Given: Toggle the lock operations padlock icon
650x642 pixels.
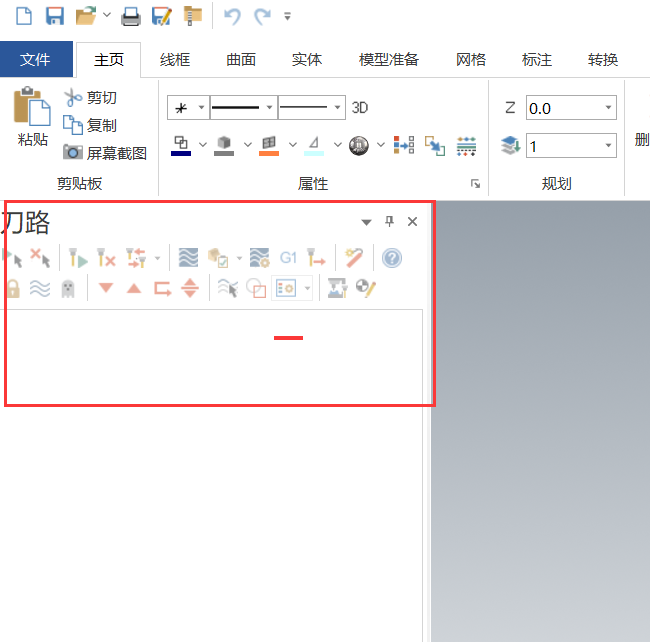Looking at the screenshot, I should pyautogui.click(x=13, y=288).
